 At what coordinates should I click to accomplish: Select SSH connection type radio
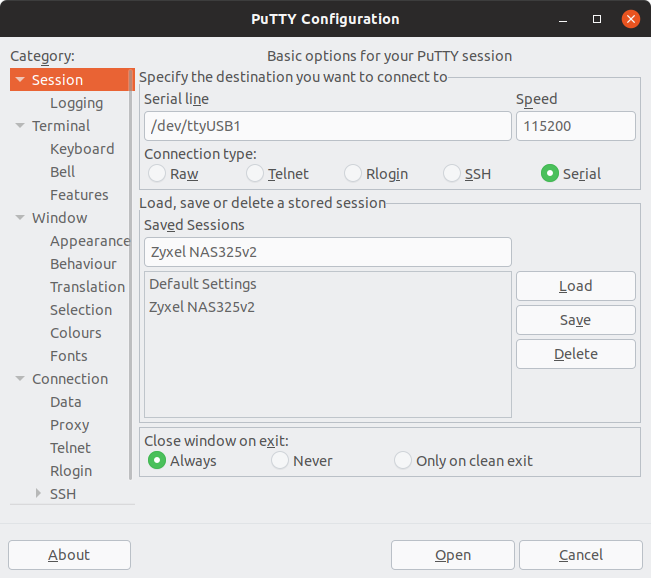(x=452, y=174)
